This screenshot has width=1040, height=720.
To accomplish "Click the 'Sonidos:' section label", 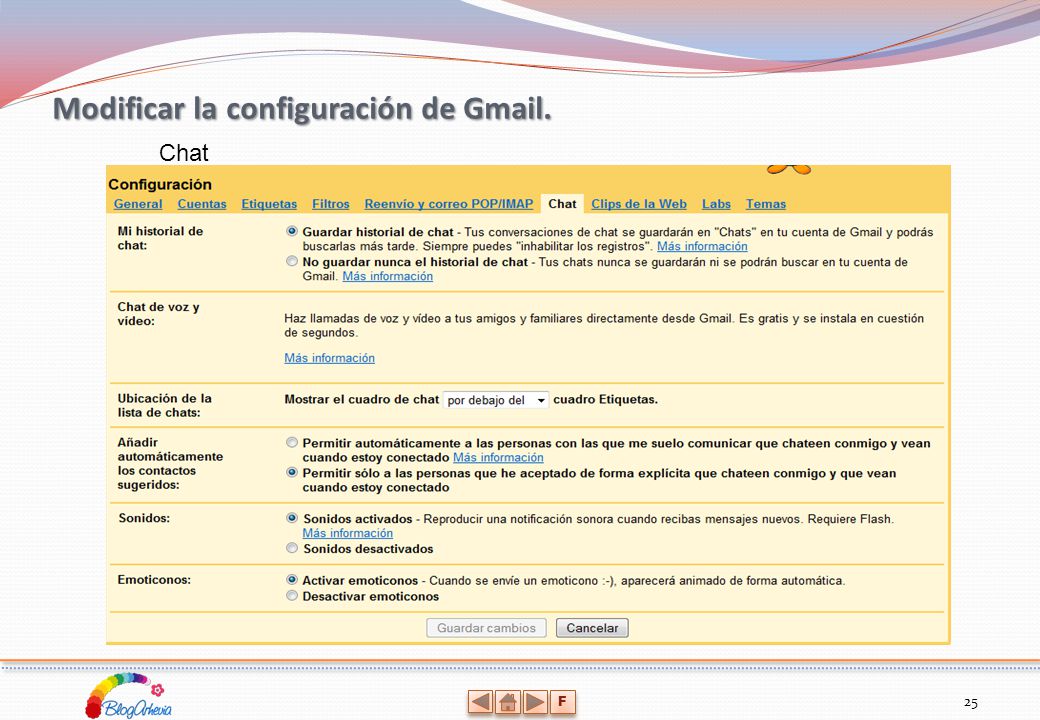I will point(144,518).
